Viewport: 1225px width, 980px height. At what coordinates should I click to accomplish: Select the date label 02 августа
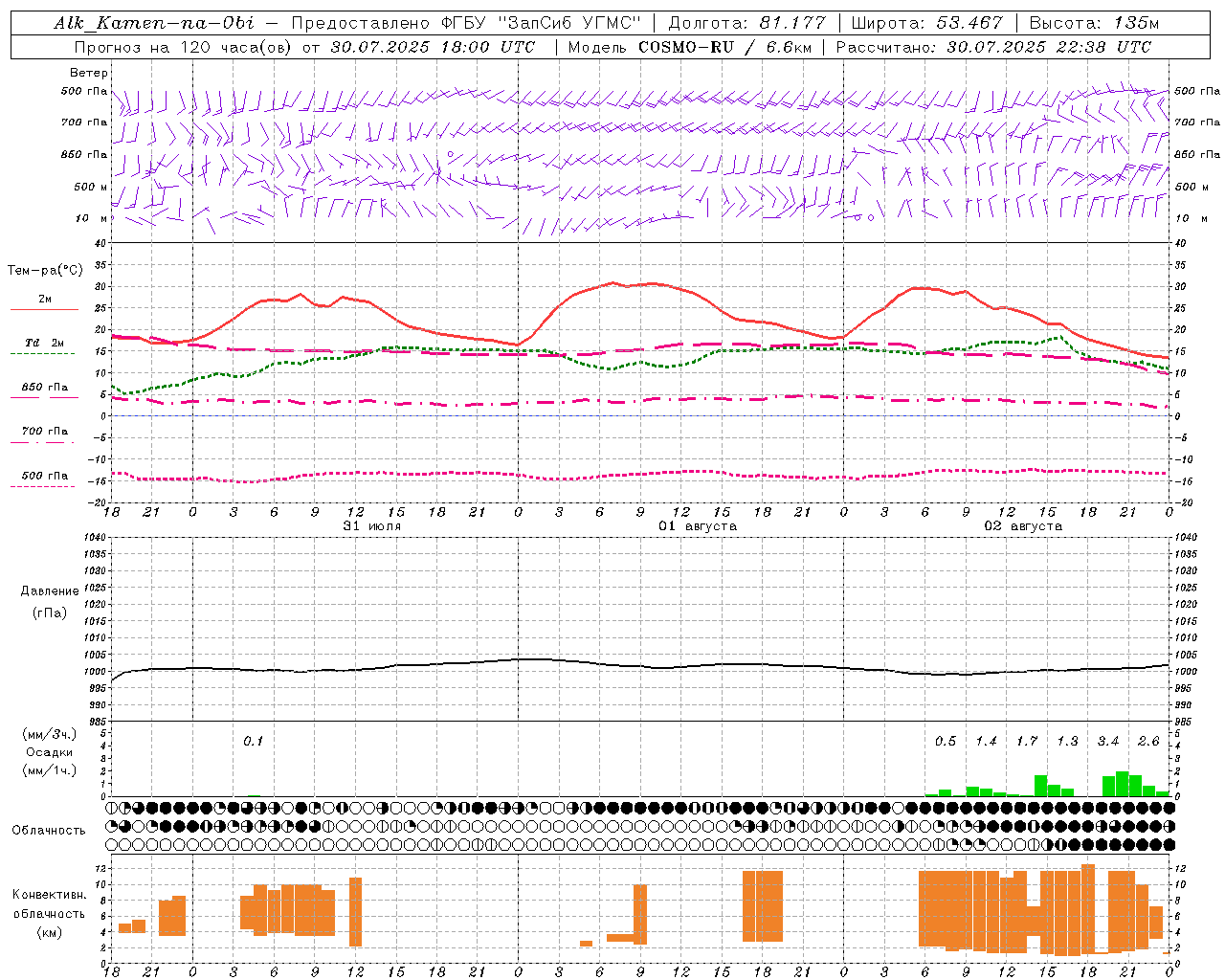point(1023,525)
